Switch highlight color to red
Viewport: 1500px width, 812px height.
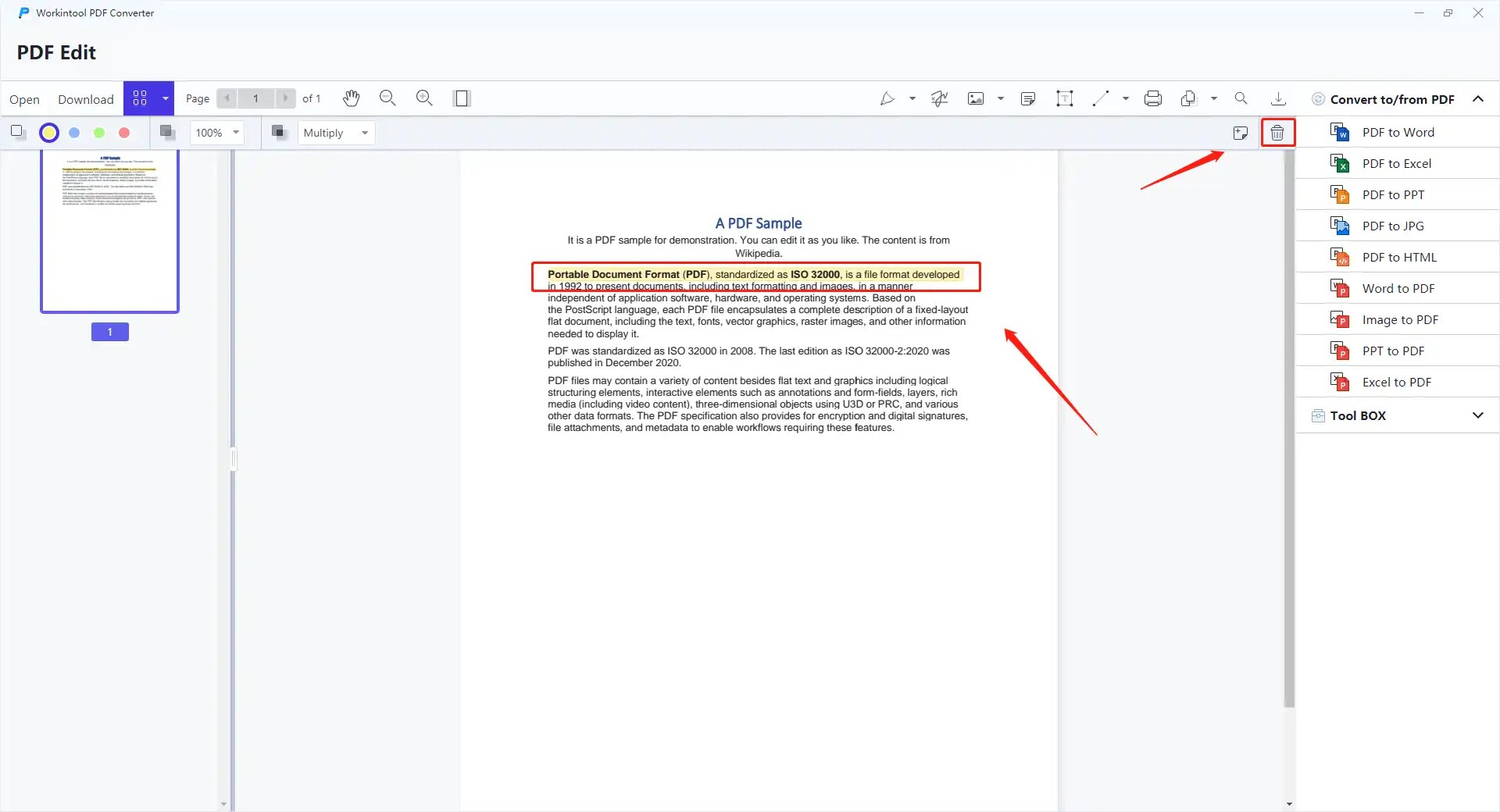tap(124, 133)
